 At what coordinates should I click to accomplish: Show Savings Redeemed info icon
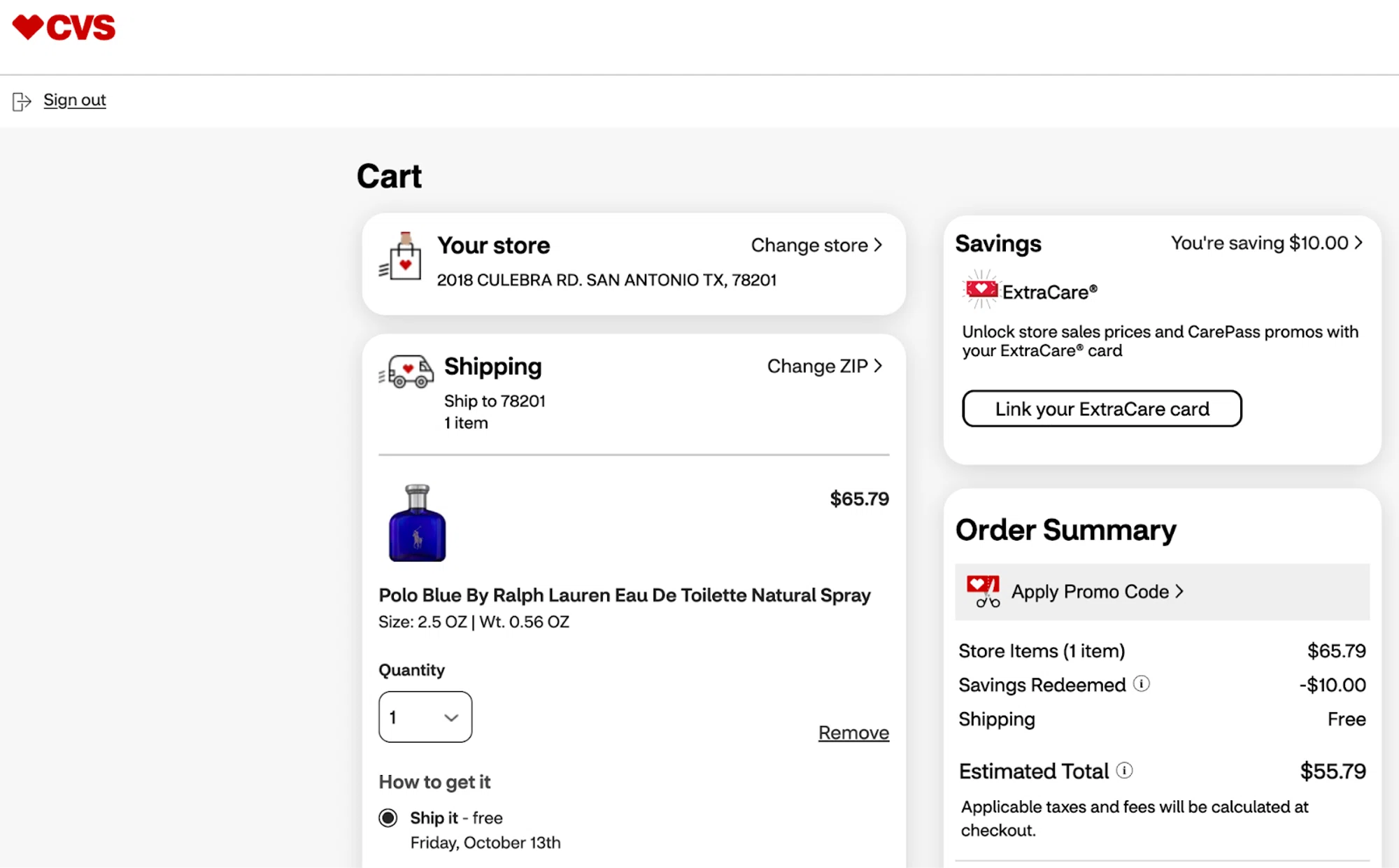pyautogui.click(x=1142, y=683)
